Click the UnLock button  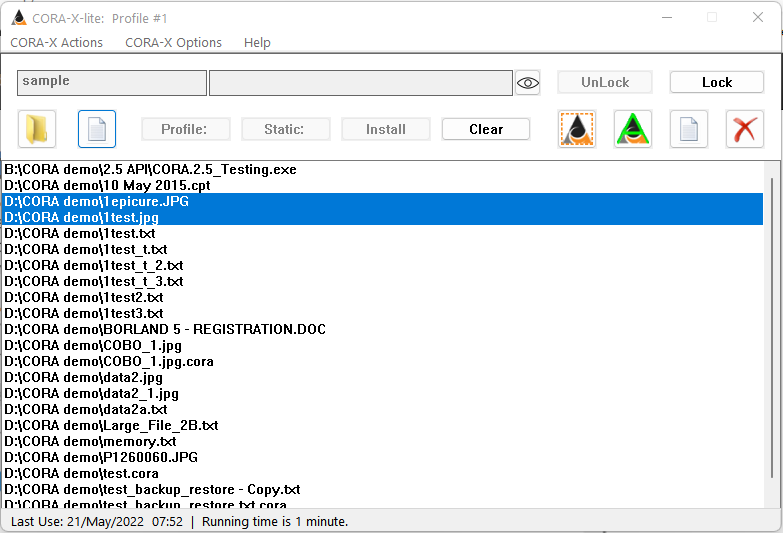coord(605,82)
